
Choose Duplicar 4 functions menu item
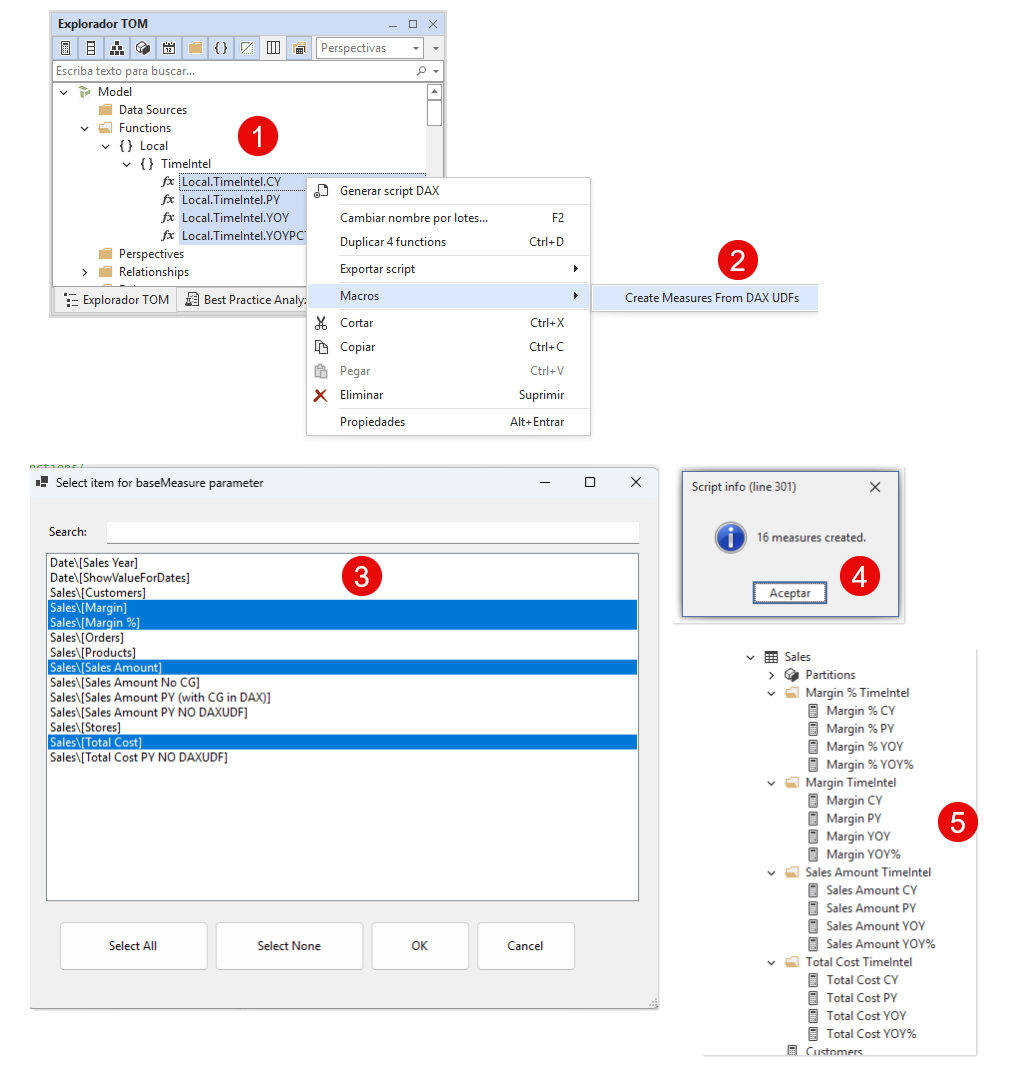tap(448, 242)
